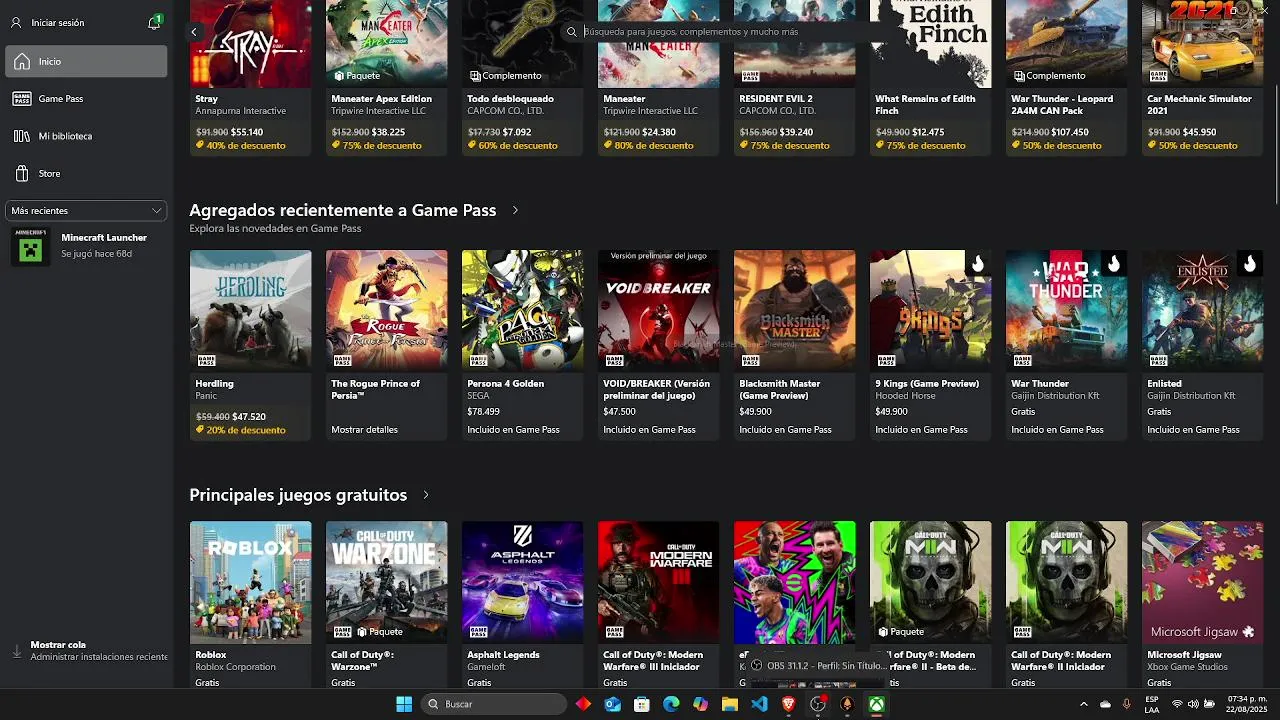This screenshot has height=720, width=1280.
Task: Switch to OBS Studio in the taskbar
Action: (x=818, y=704)
